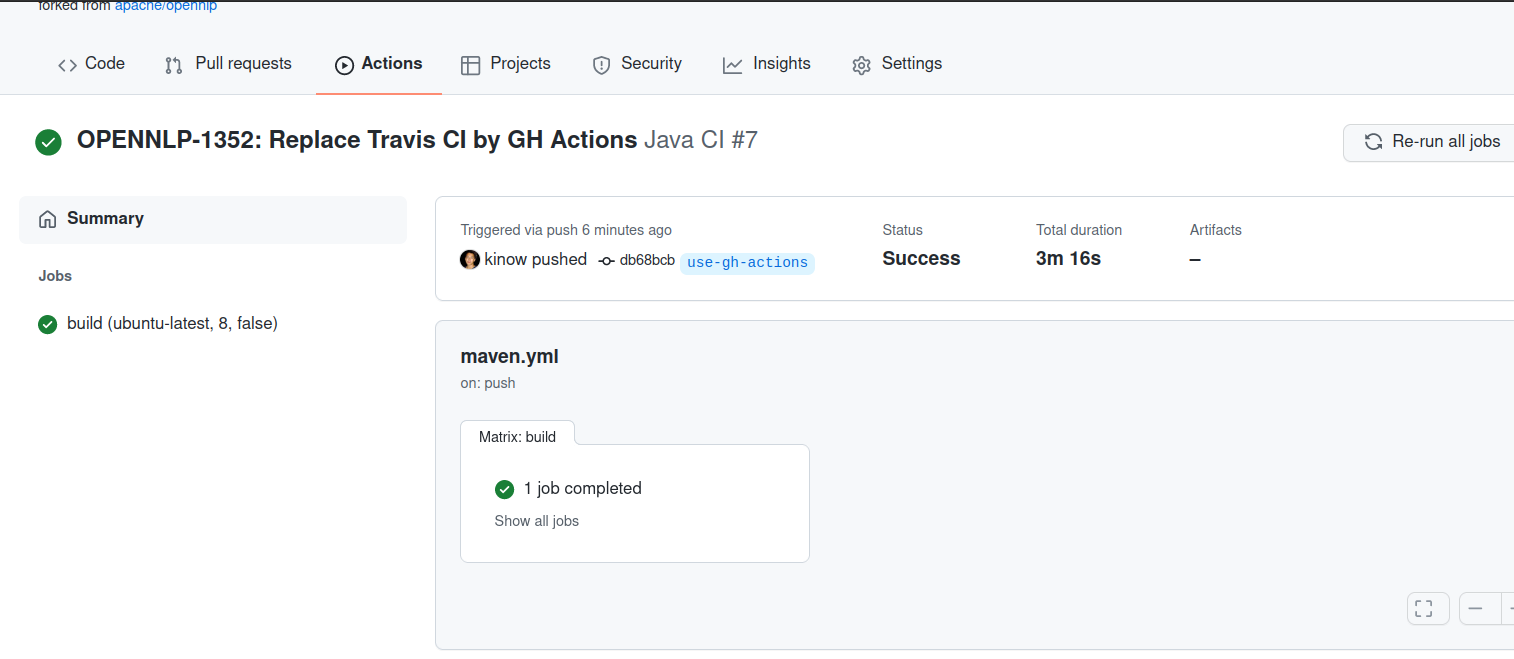This screenshot has height=659, width=1514.
Task: Click the Projects table icon
Action: point(470,65)
